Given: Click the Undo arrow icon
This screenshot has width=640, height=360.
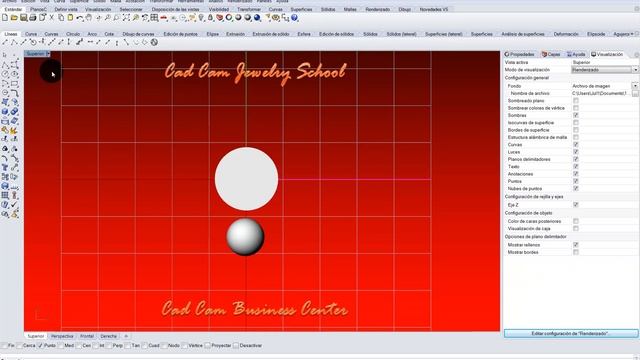Looking at the screenshot, I should 80,18.
